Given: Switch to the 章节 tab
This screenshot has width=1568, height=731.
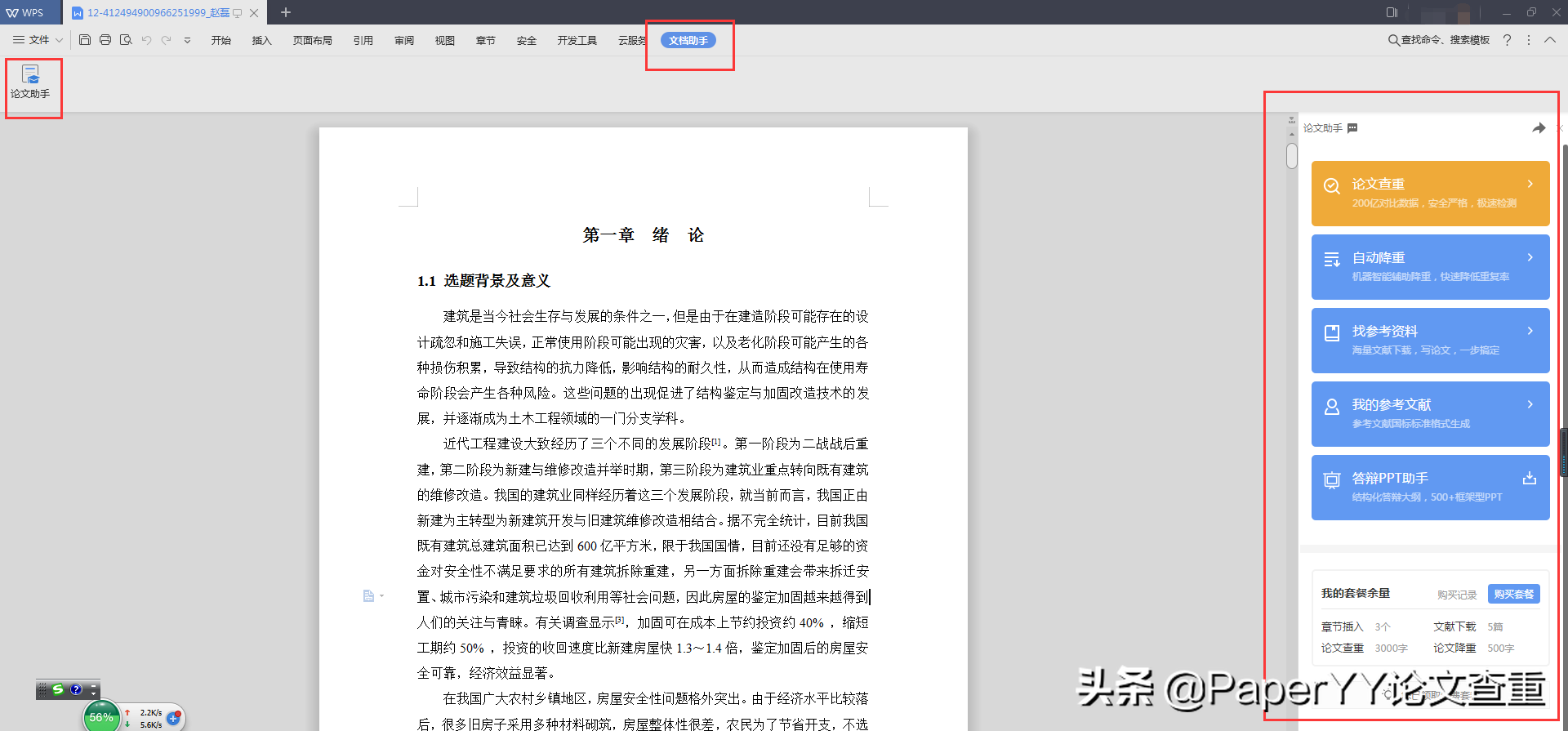Looking at the screenshot, I should 486,41.
